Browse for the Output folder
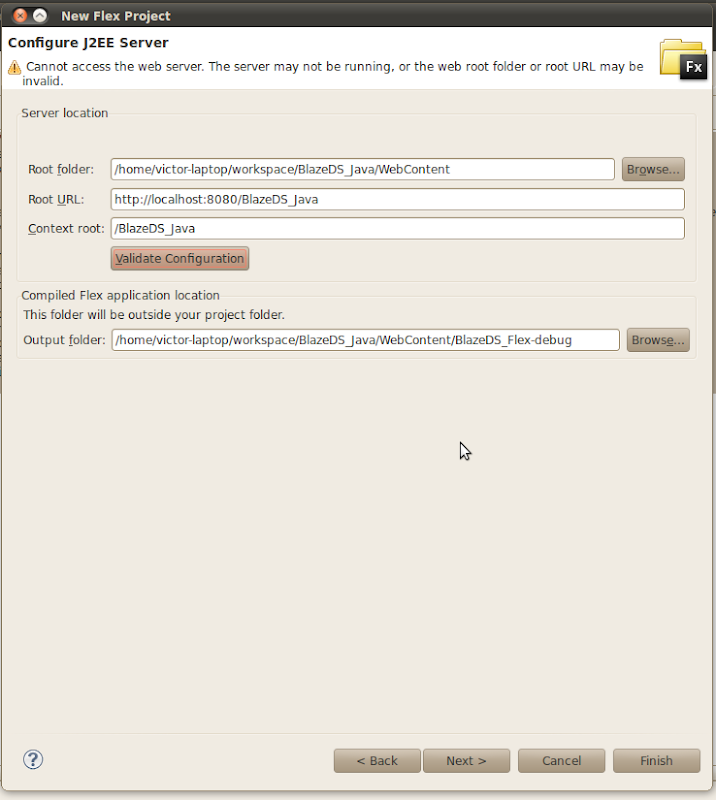This screenshot has width=716, height=800. pyautogui.click(x=658, y=340)
